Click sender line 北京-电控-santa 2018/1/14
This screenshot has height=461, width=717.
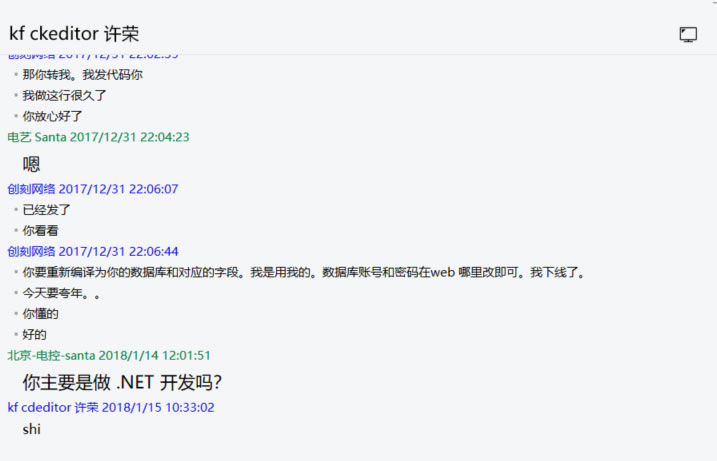point(109,355)
